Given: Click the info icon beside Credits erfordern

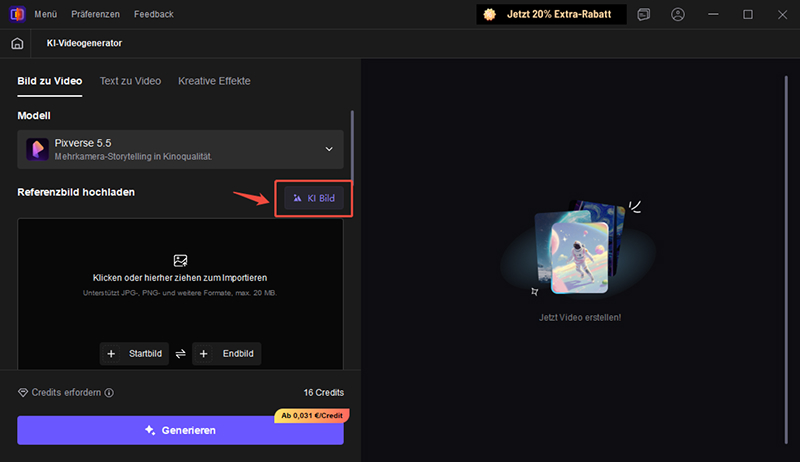Looking at the screenshot, I should point(109,393).
